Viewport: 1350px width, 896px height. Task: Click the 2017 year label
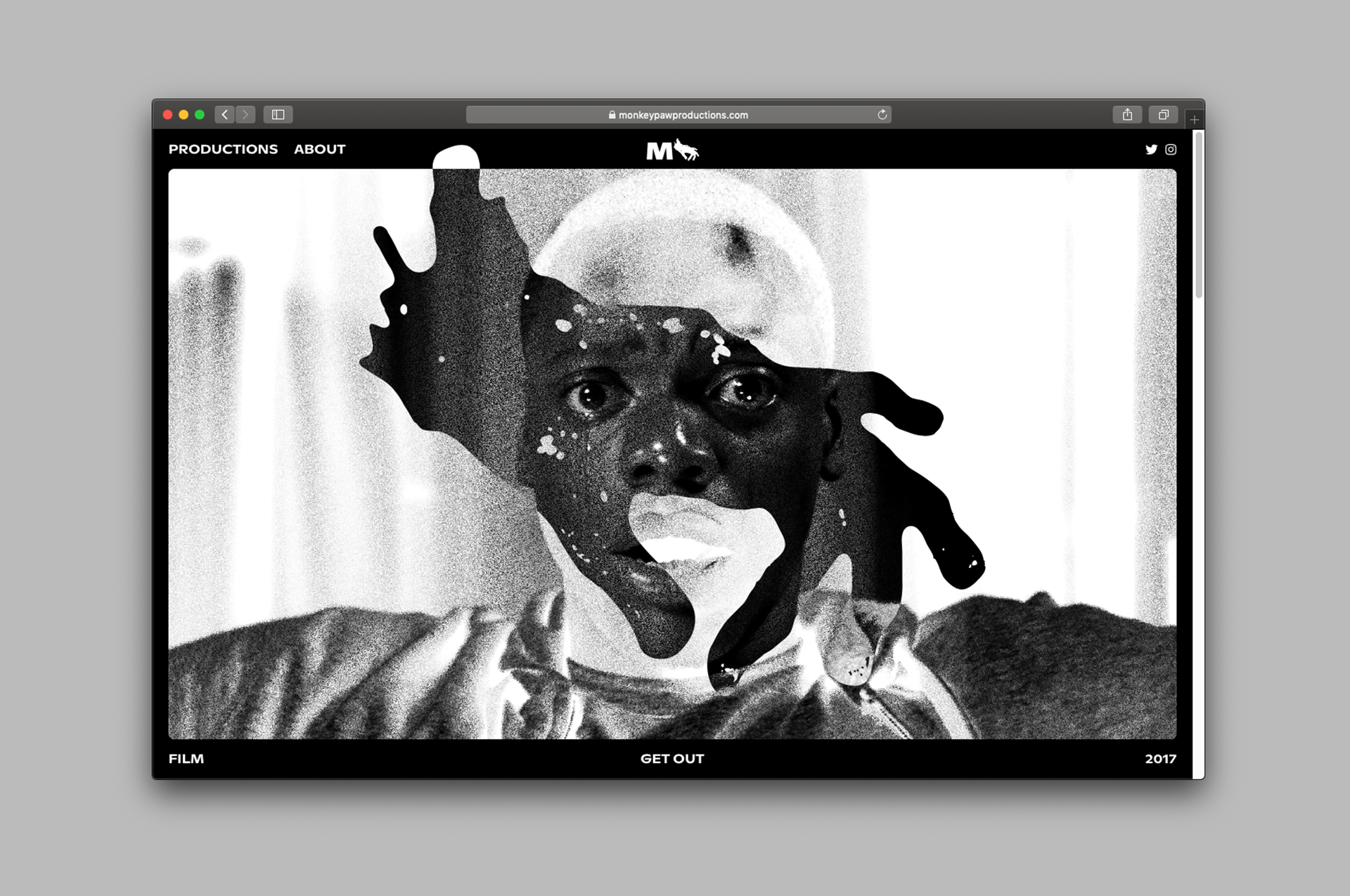[1160, 758]
